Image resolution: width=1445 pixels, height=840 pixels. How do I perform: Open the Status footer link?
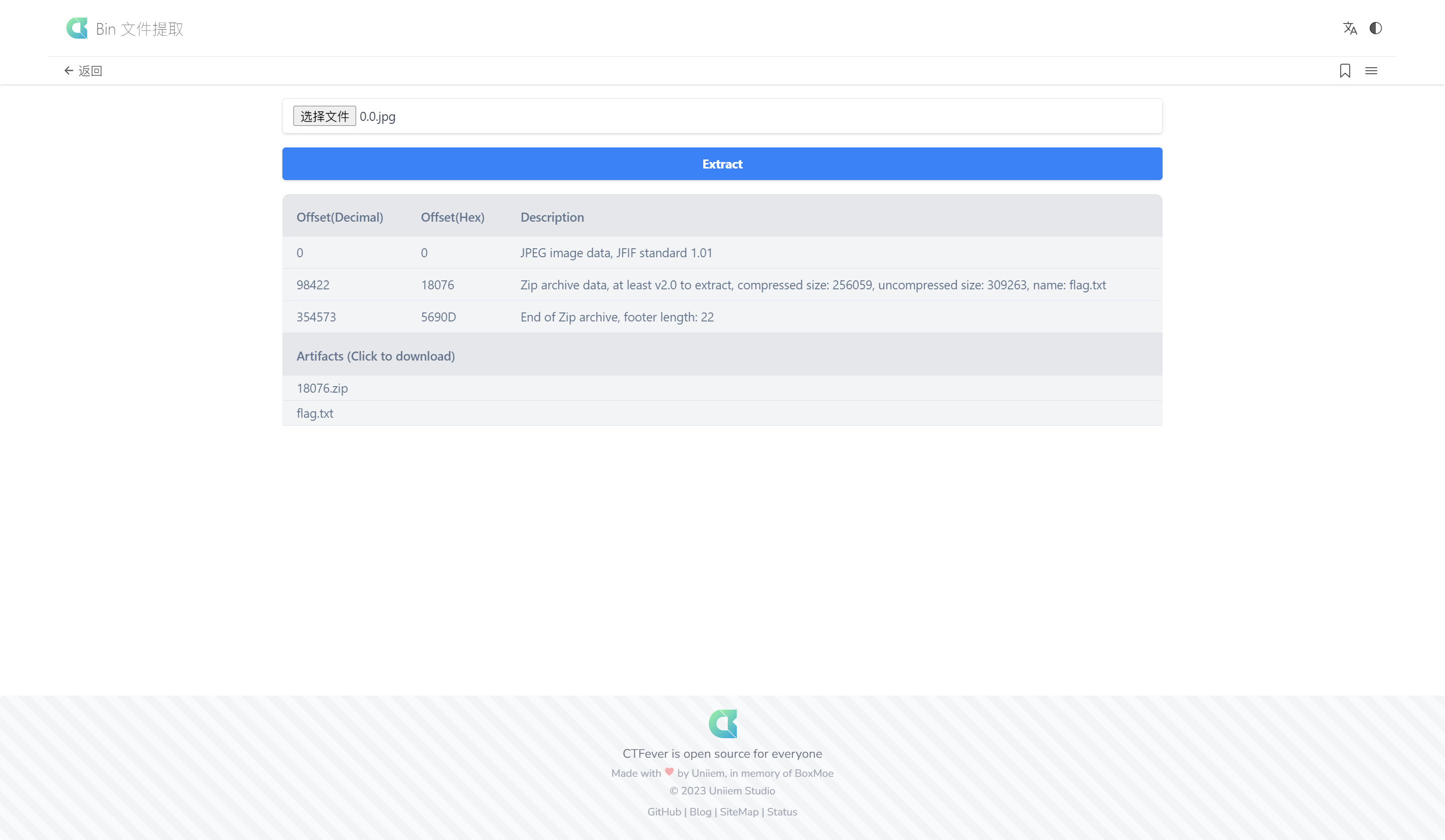(781, 812)
